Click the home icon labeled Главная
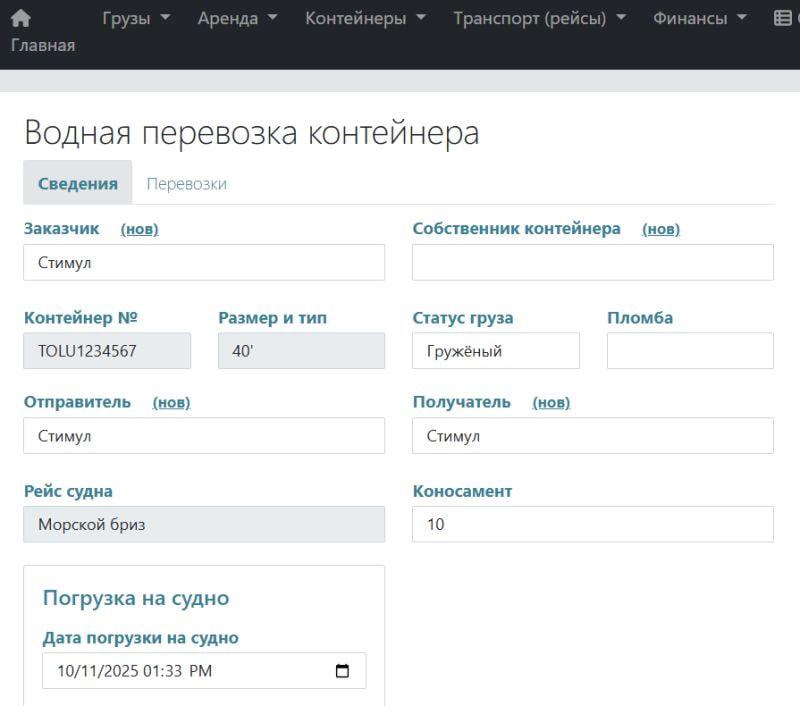Image resolution: width=800 pixels, height=706 pixels. [21, 19]
